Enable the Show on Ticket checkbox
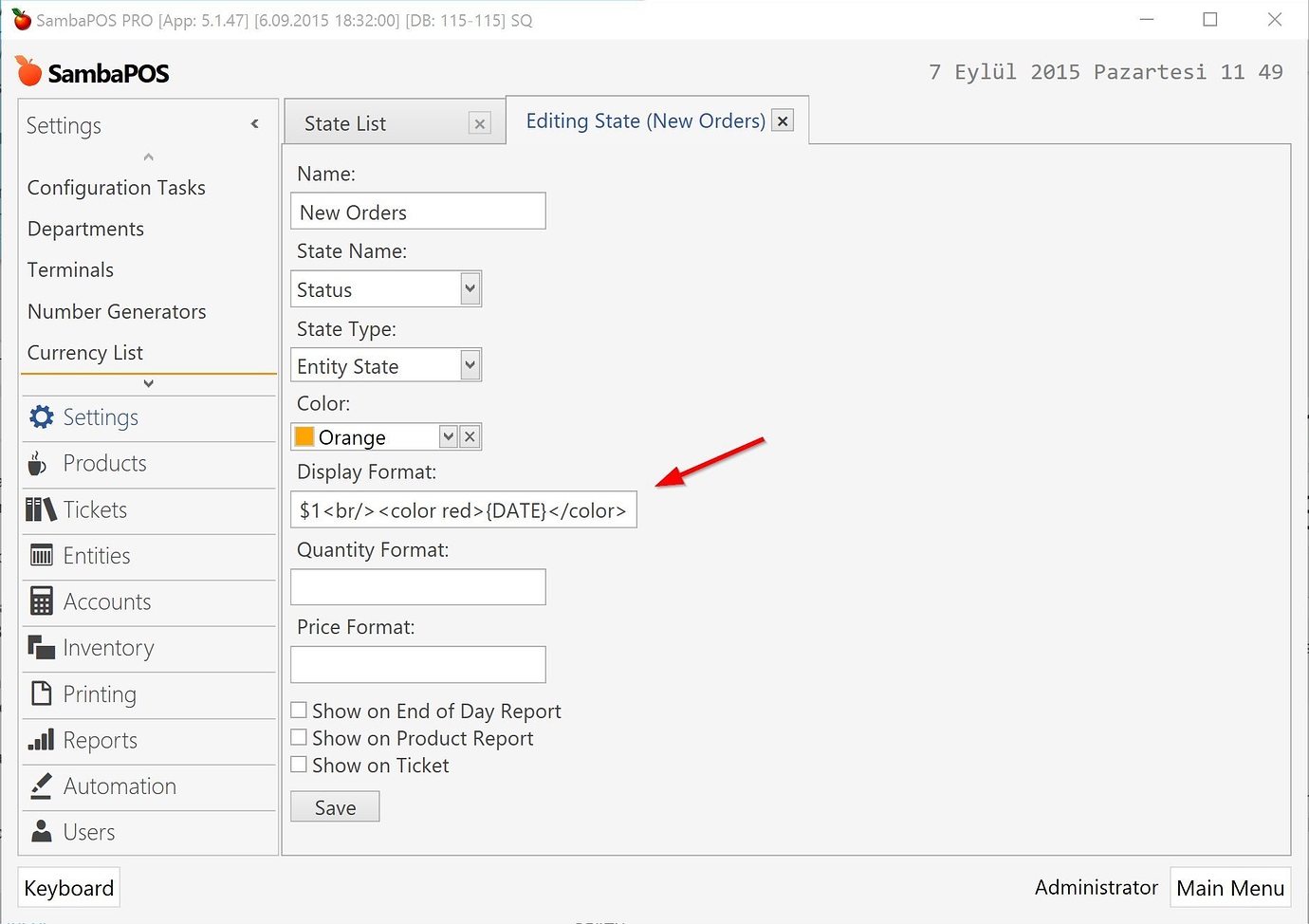The height and width of the screenshot is (924, 1309). (x=299, y=764)
